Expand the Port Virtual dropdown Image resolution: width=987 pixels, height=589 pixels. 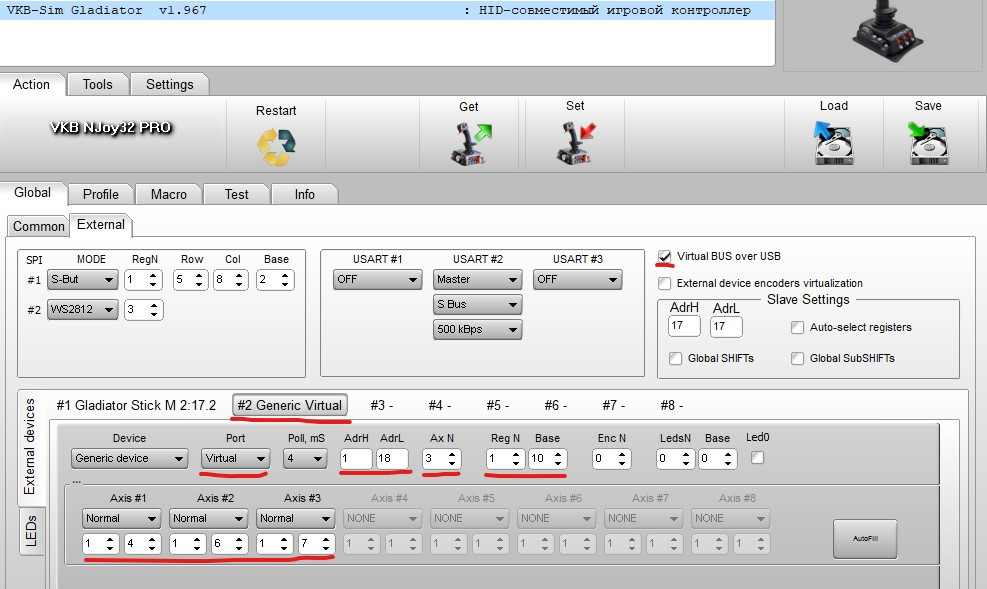point(235,458)
